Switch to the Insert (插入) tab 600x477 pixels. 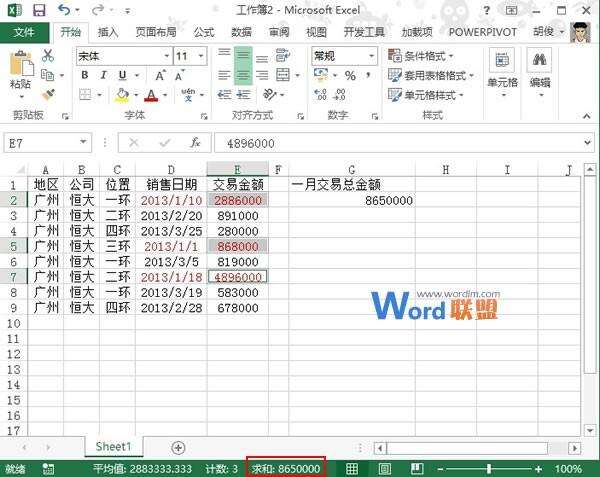[108, 33]
